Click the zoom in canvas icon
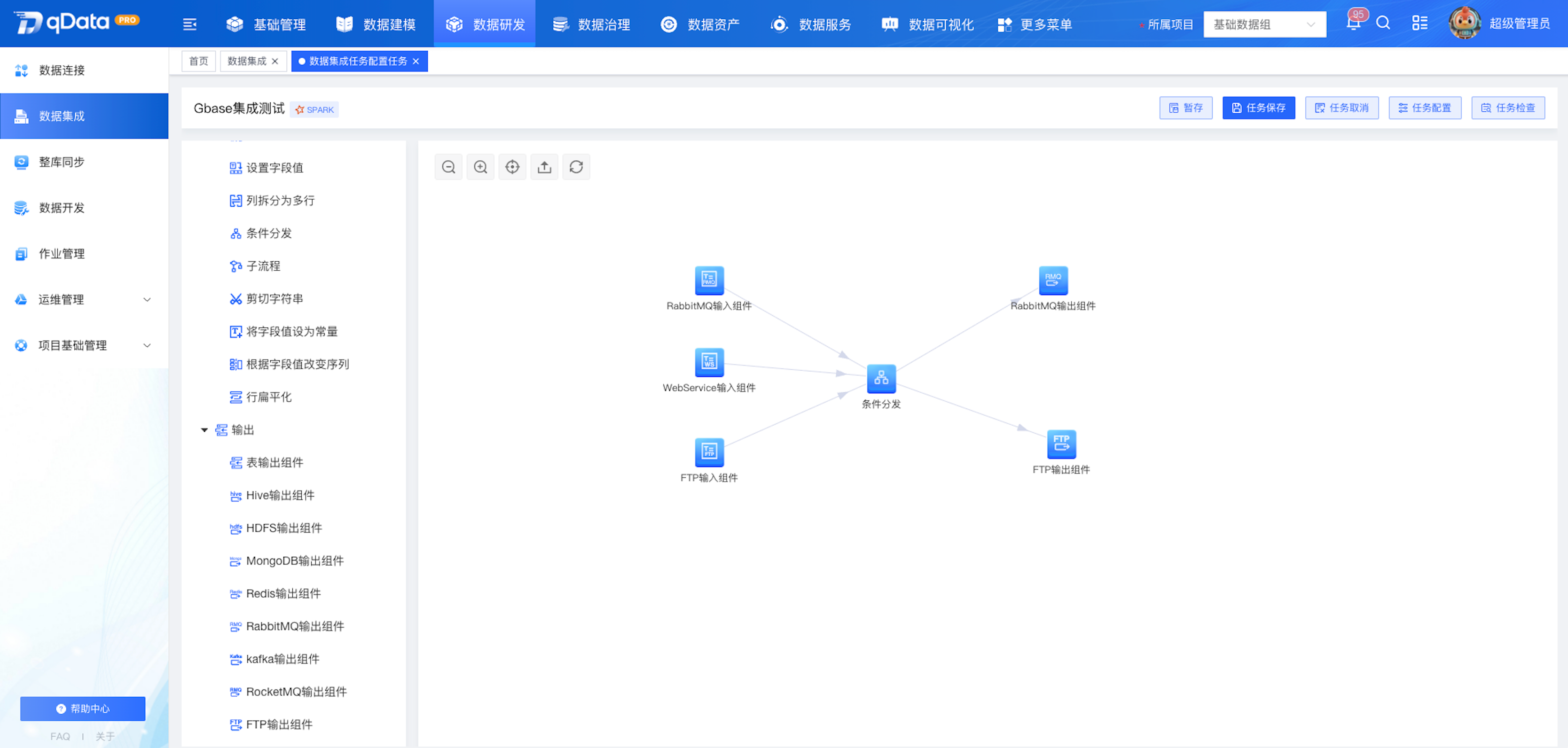The image size is (1568, 748). pos(480,167)
